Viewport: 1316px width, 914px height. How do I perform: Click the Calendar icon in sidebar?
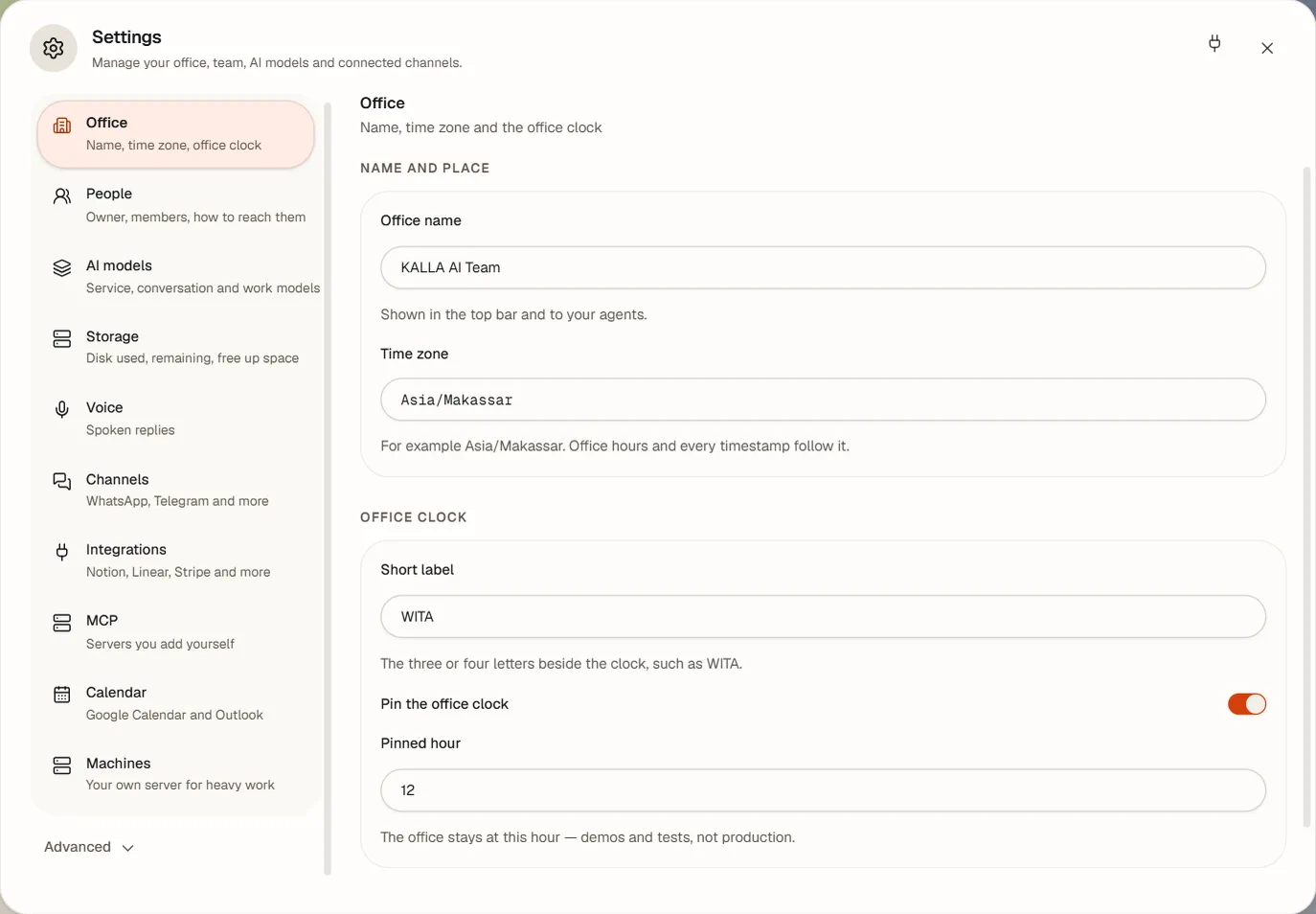tap(62, 695)
